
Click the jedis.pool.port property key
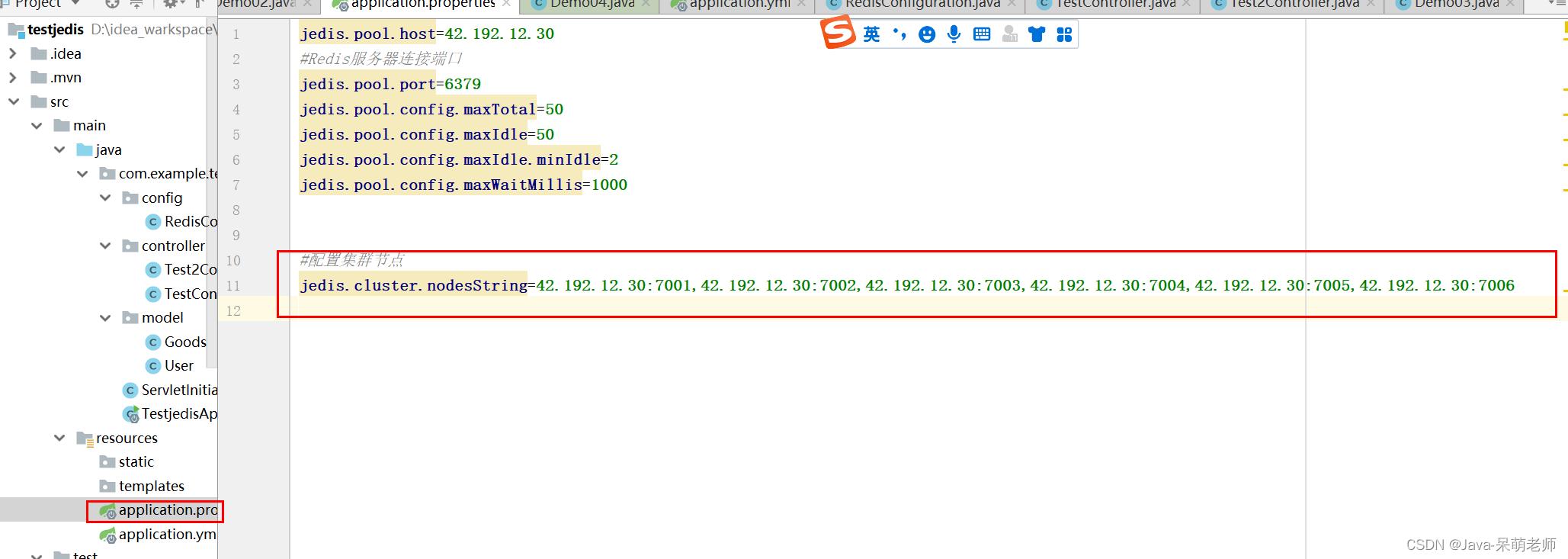(x=367, y=85)
